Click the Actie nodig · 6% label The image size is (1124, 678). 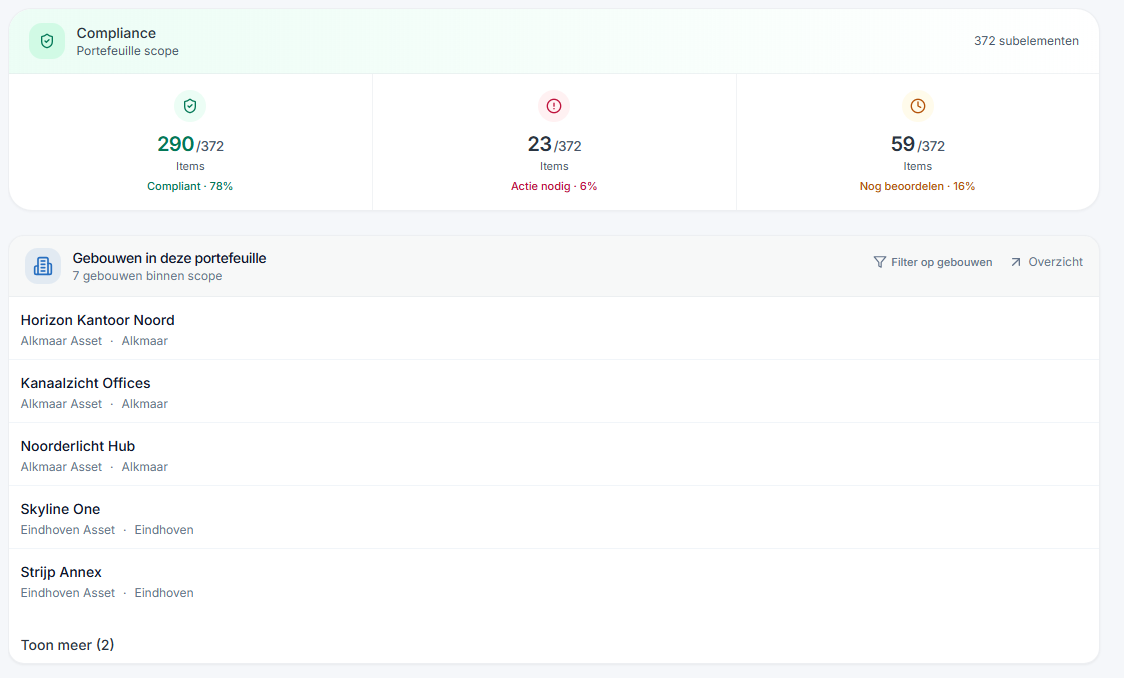(x=554, y=186)
